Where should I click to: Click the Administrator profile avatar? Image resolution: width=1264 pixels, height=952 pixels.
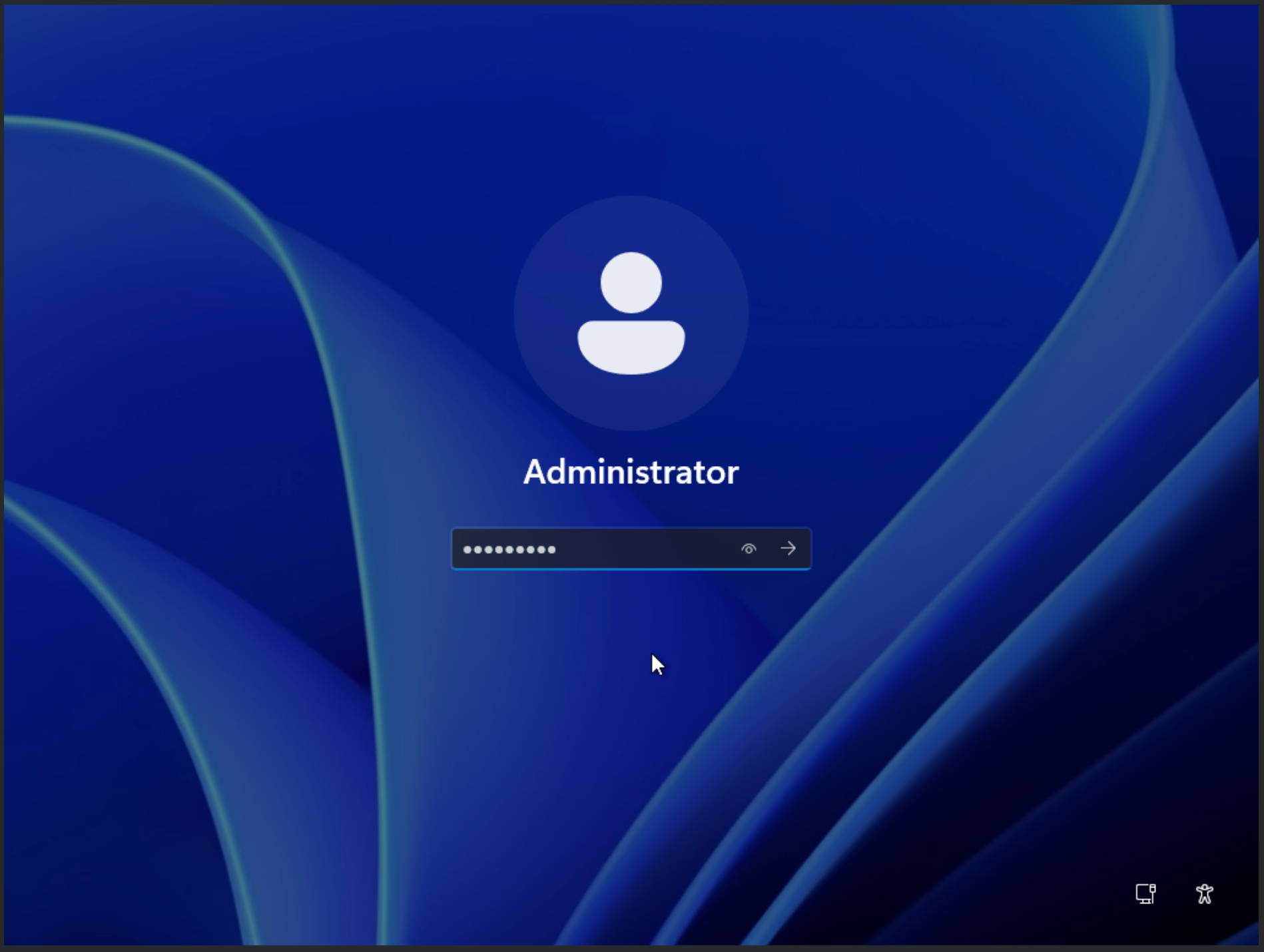(x=631, y=311)
